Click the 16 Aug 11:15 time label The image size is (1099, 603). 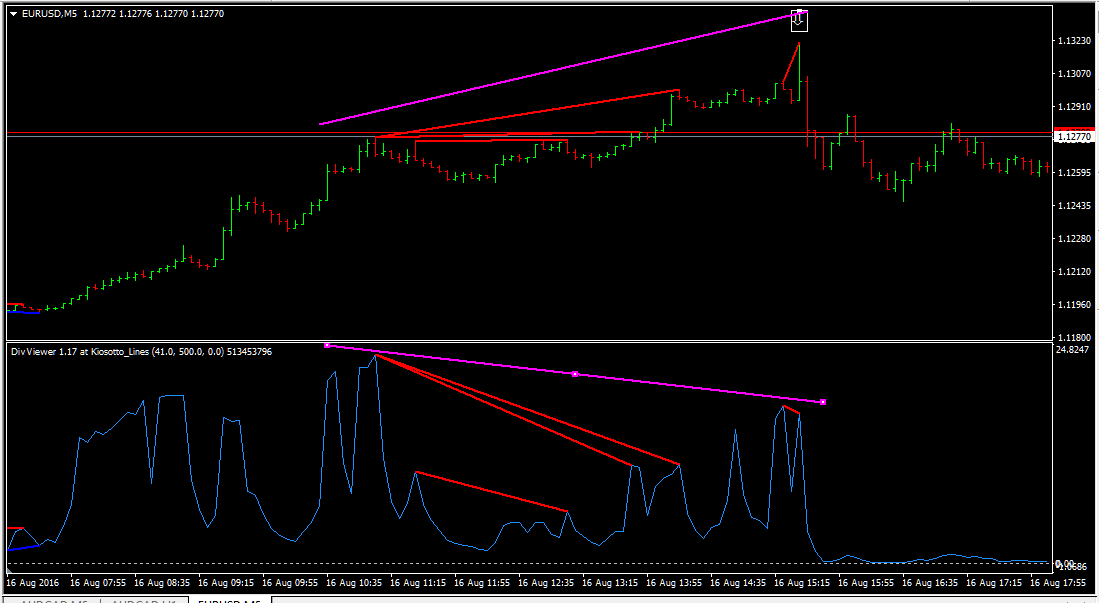point(418,583)
